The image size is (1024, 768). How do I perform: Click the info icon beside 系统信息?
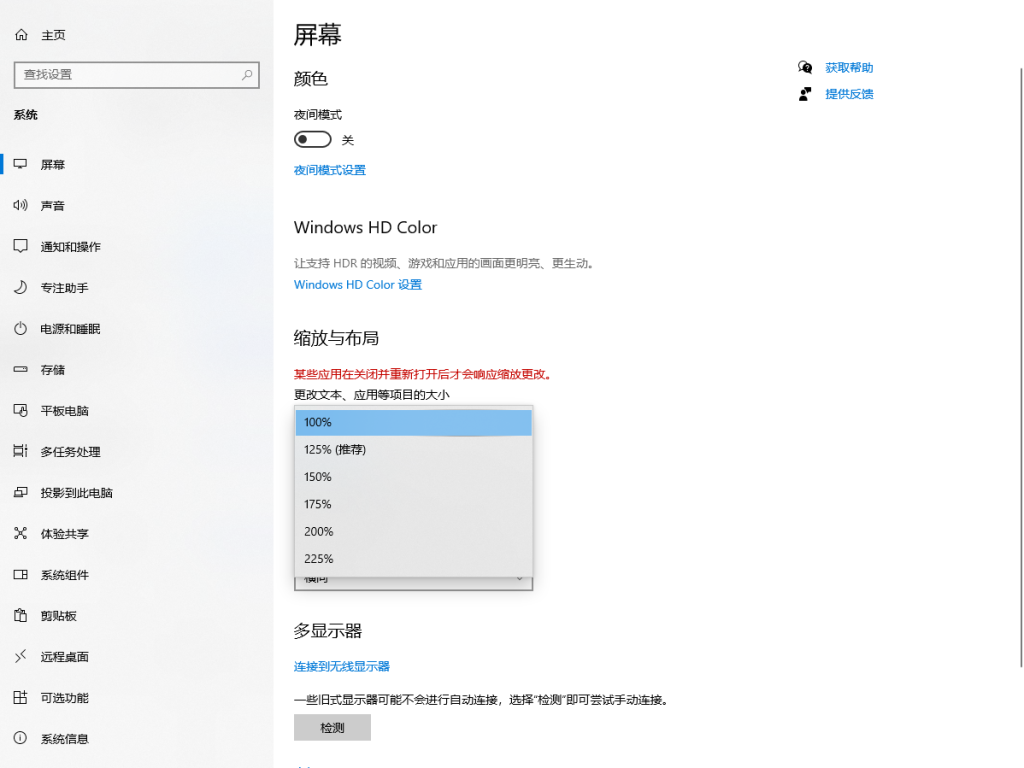[x=21, y=739]
